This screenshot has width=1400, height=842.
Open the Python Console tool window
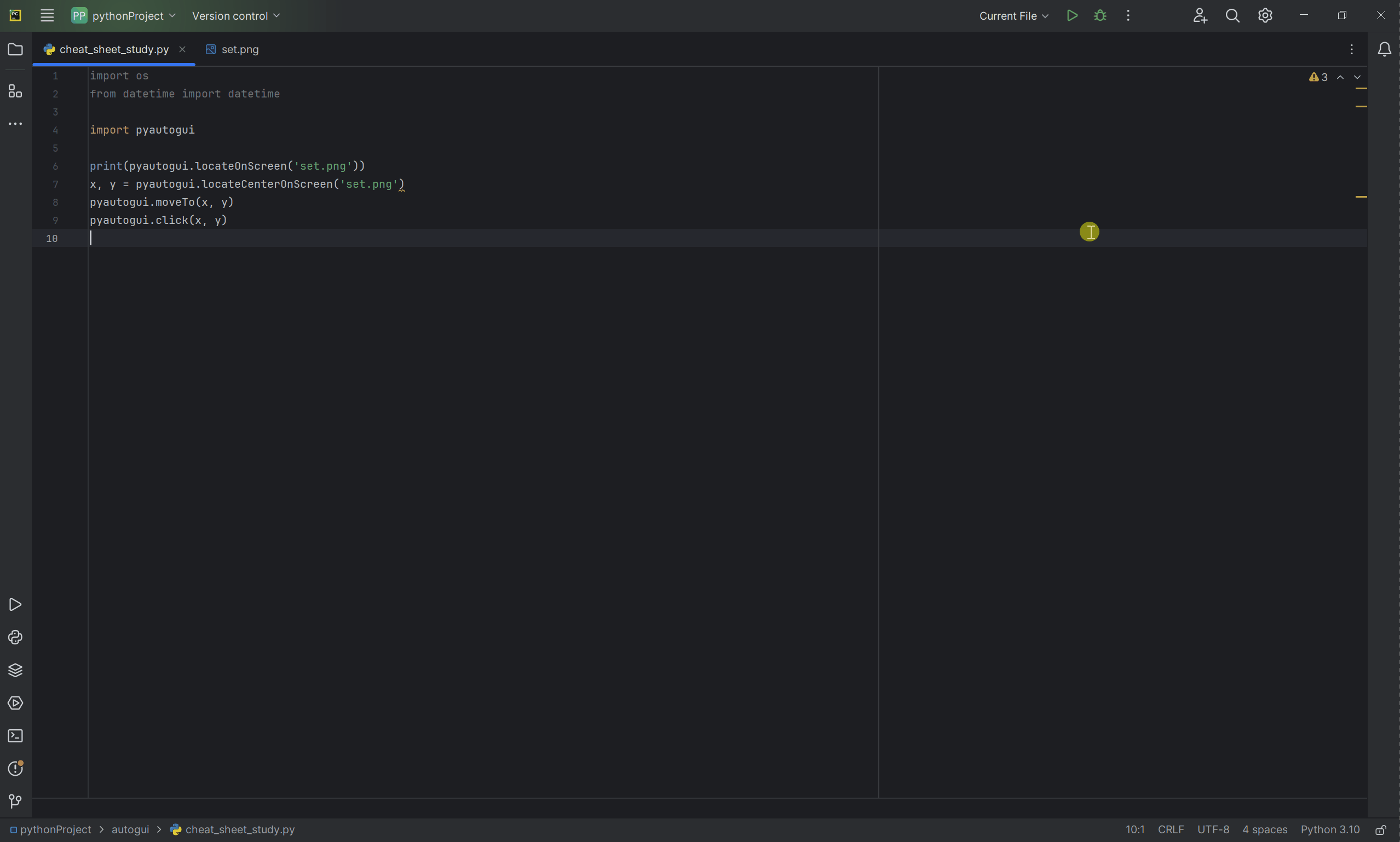15,637
